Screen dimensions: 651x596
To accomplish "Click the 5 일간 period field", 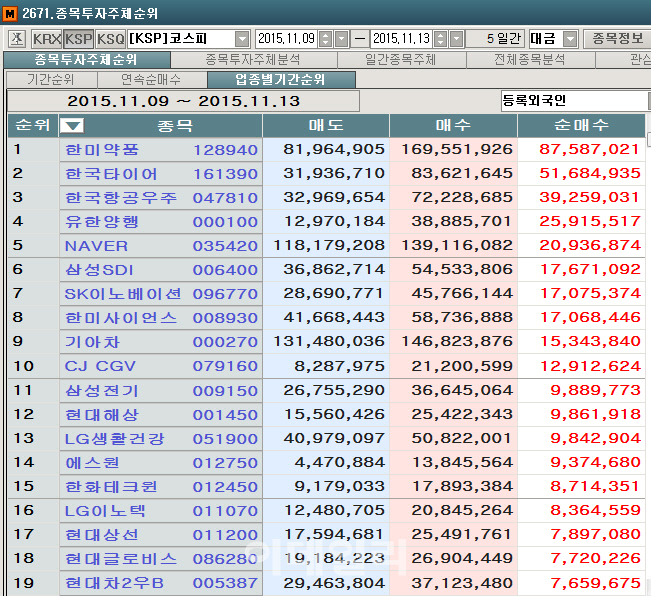I will coord(495,39).
